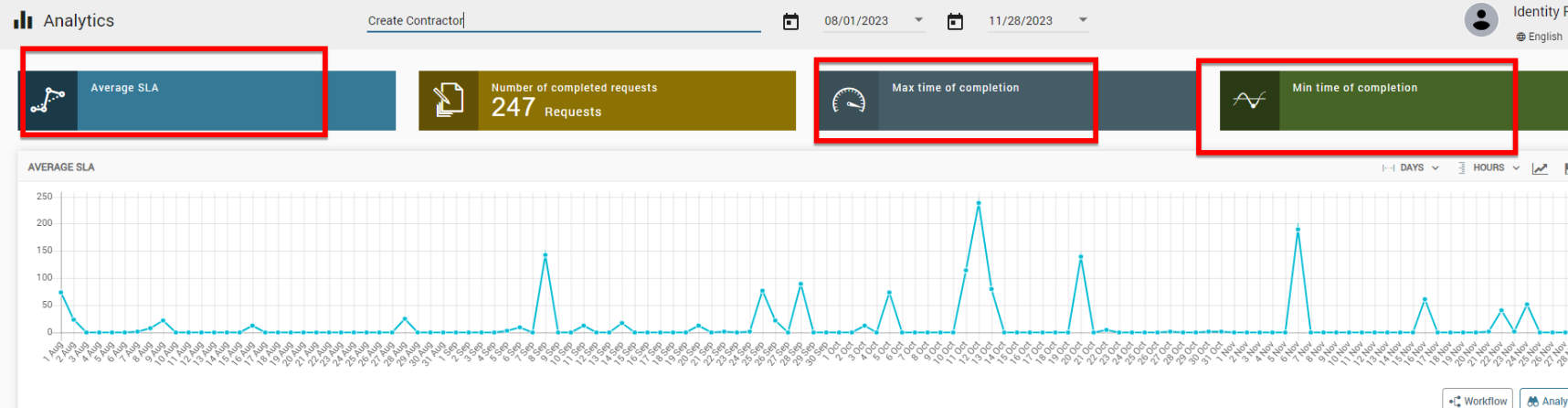Click the Analytics bar chart logo icon

(x=23, y=20)
